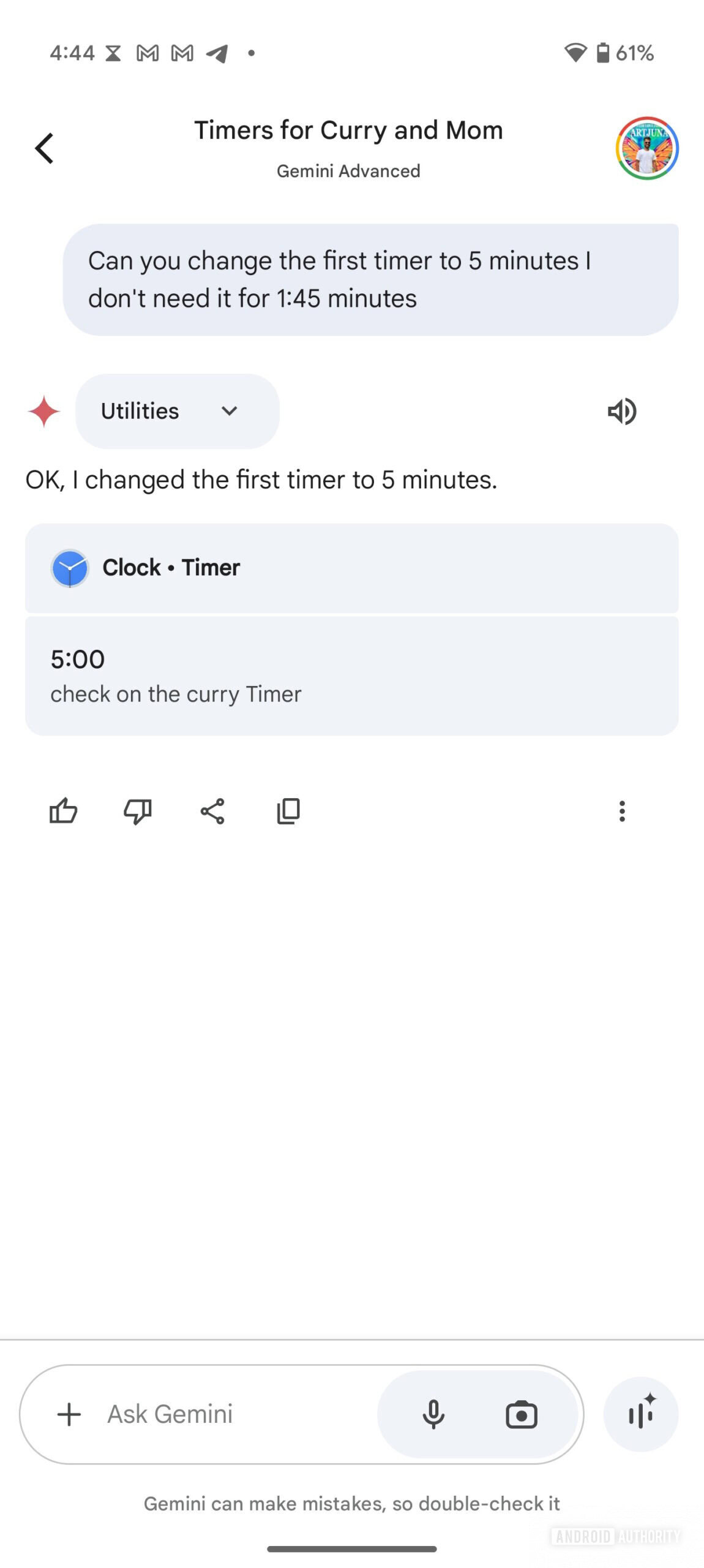Tap the plus icon to add attachment

tap(69, 1414)
